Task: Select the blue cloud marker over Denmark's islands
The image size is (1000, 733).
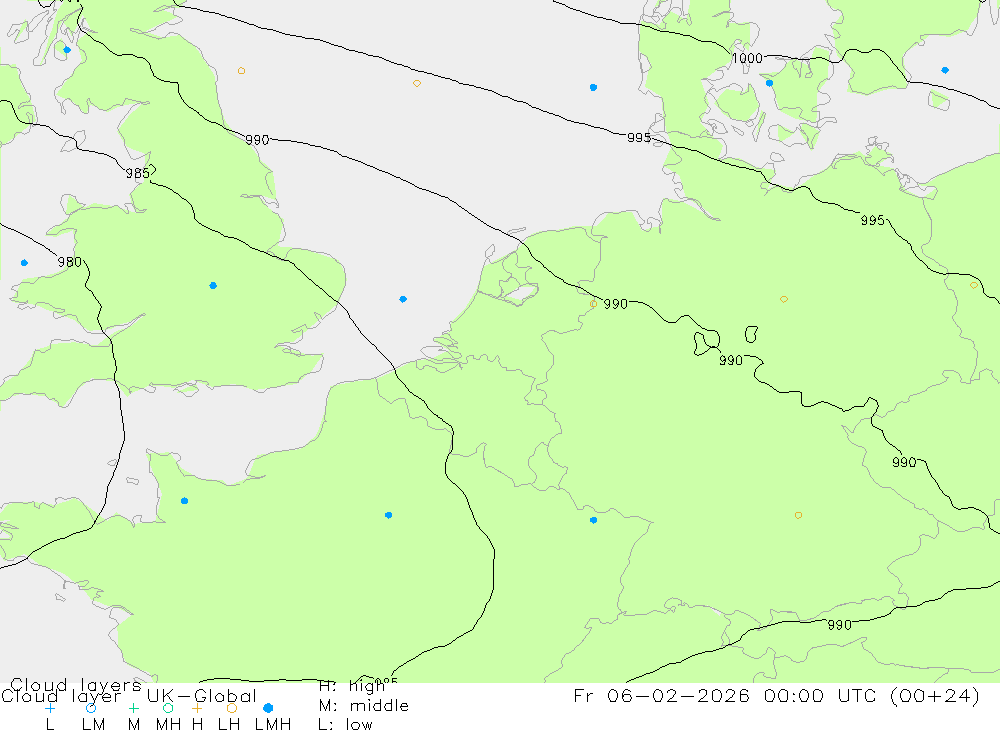Action: point(769,83)
